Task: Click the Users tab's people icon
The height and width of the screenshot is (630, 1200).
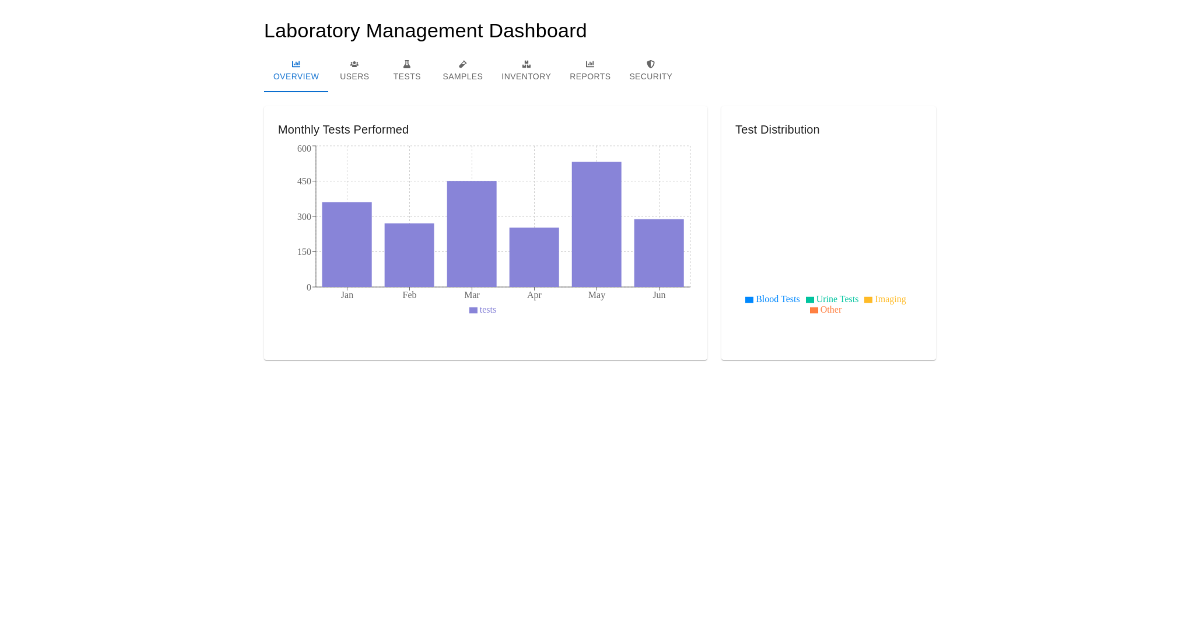Action: 354,64
